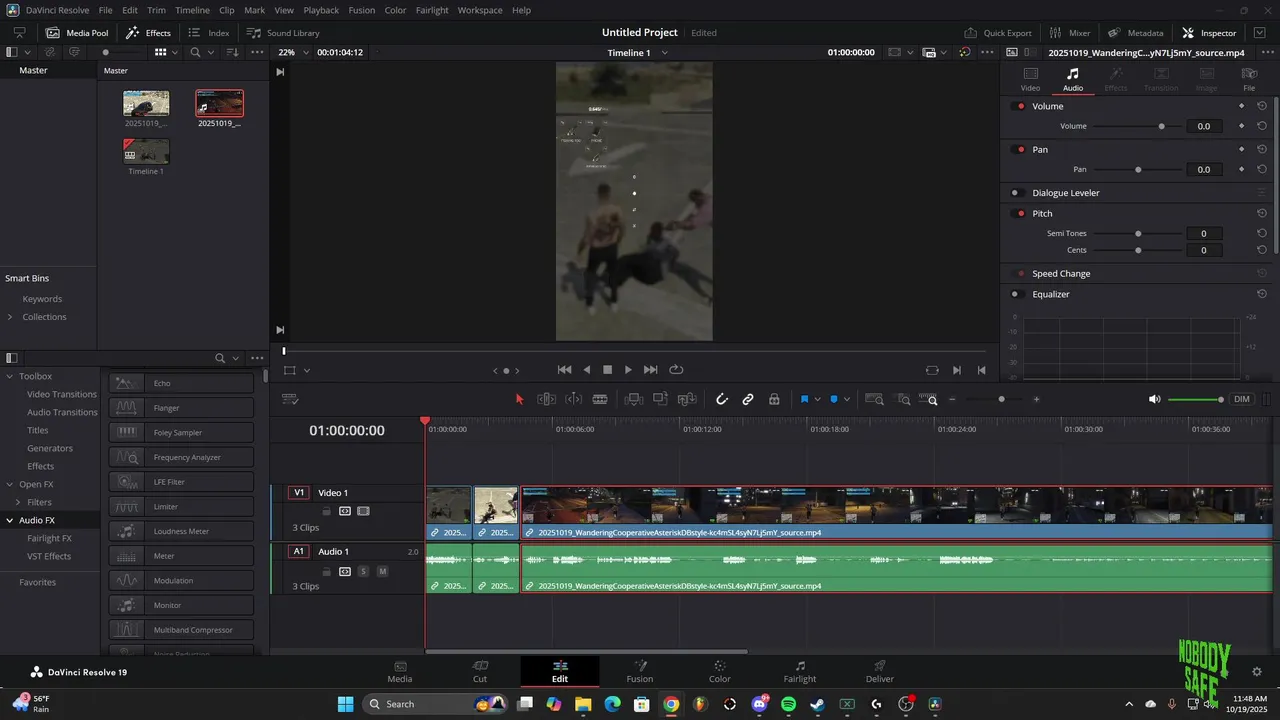Screen dimensions: 1280x720
Task: Expand Filters under Open FX
Action: 18,502
